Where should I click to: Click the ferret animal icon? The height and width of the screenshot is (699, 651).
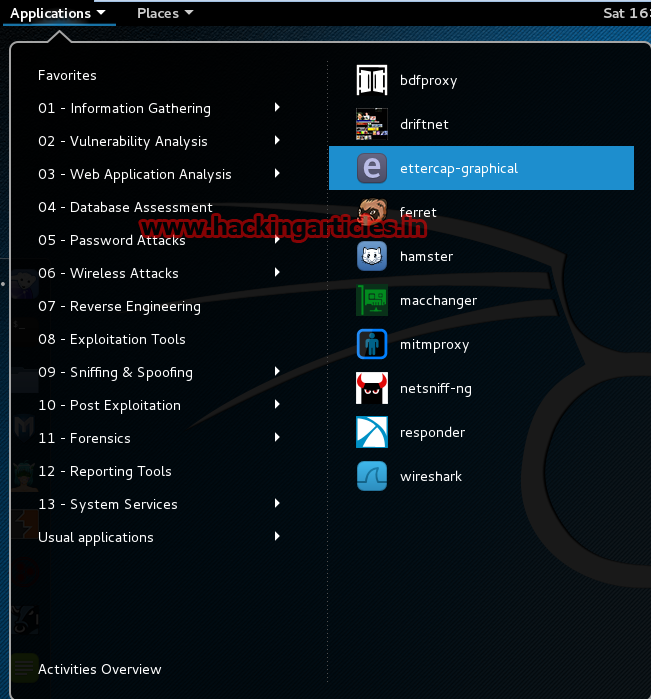pyautogui.click(x=372, y=211)
